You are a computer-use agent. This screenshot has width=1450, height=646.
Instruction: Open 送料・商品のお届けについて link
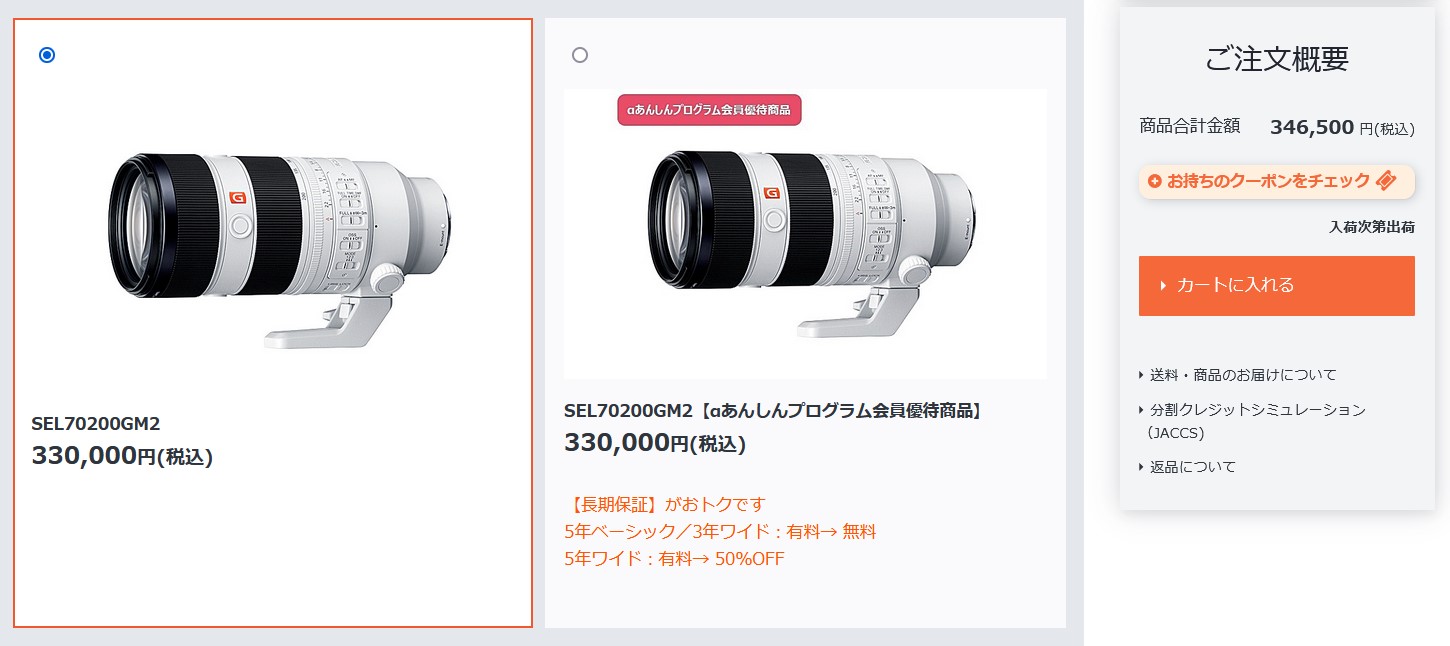tap(1243, 375)
